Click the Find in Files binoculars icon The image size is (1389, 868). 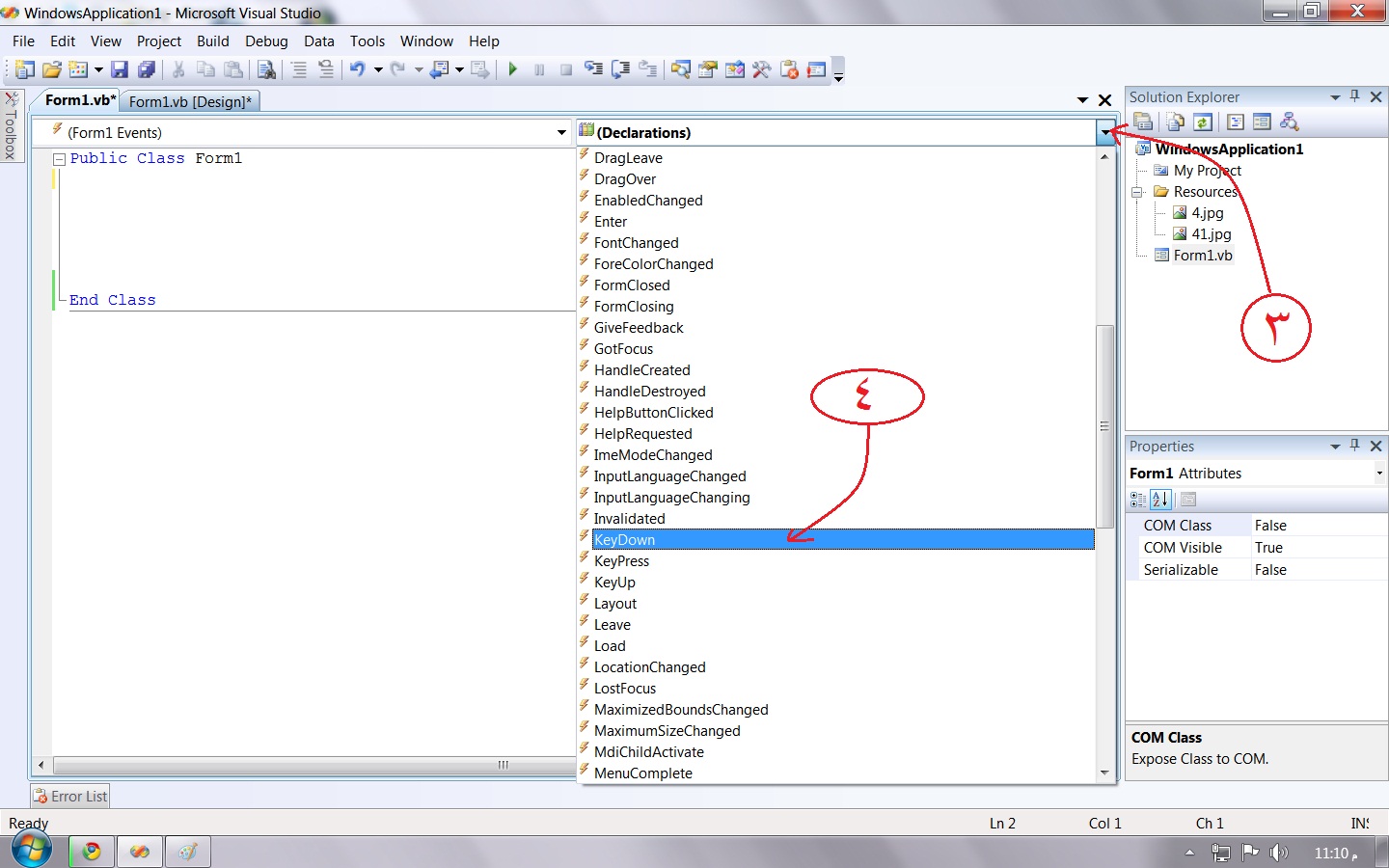tap(267, 69)
